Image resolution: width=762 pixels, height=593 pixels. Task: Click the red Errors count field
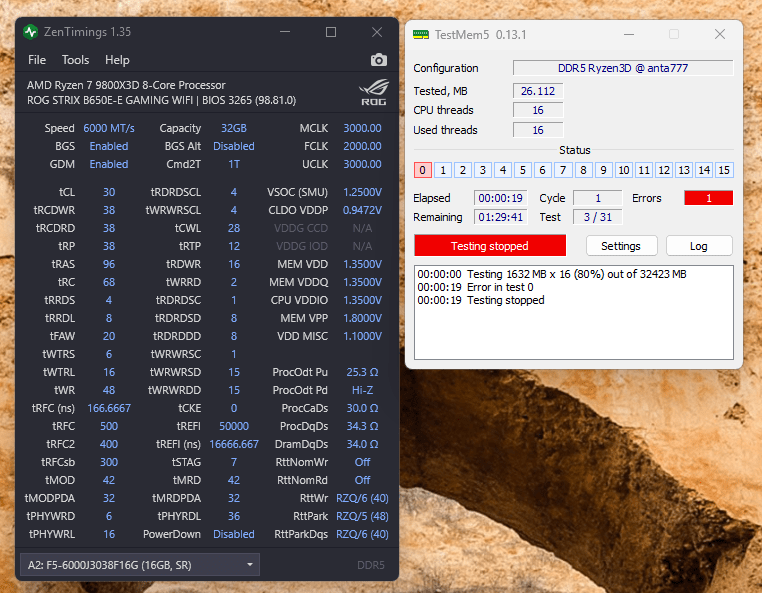click(709, 198)
